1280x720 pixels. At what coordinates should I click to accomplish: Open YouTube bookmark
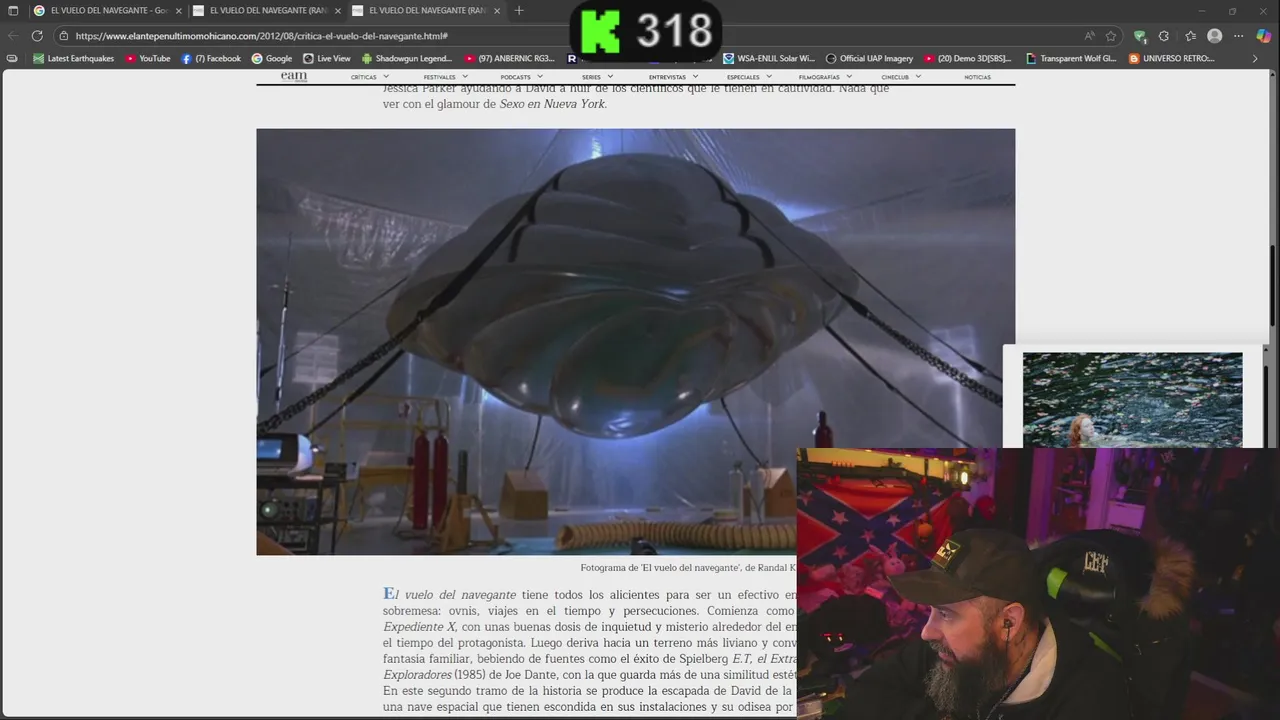[x=148, y=59]
